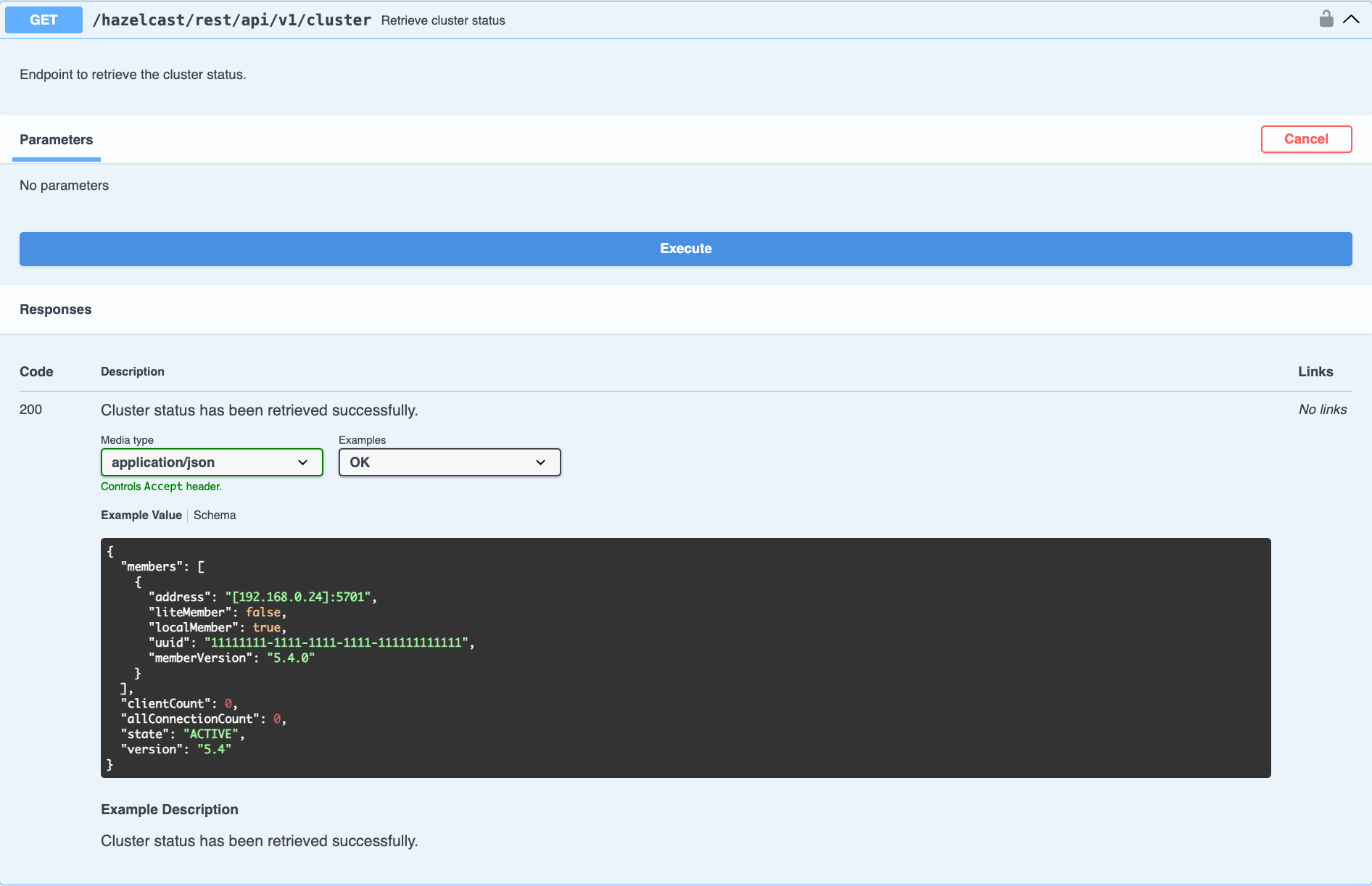Click the 200 response code

[x=30, y=410]
